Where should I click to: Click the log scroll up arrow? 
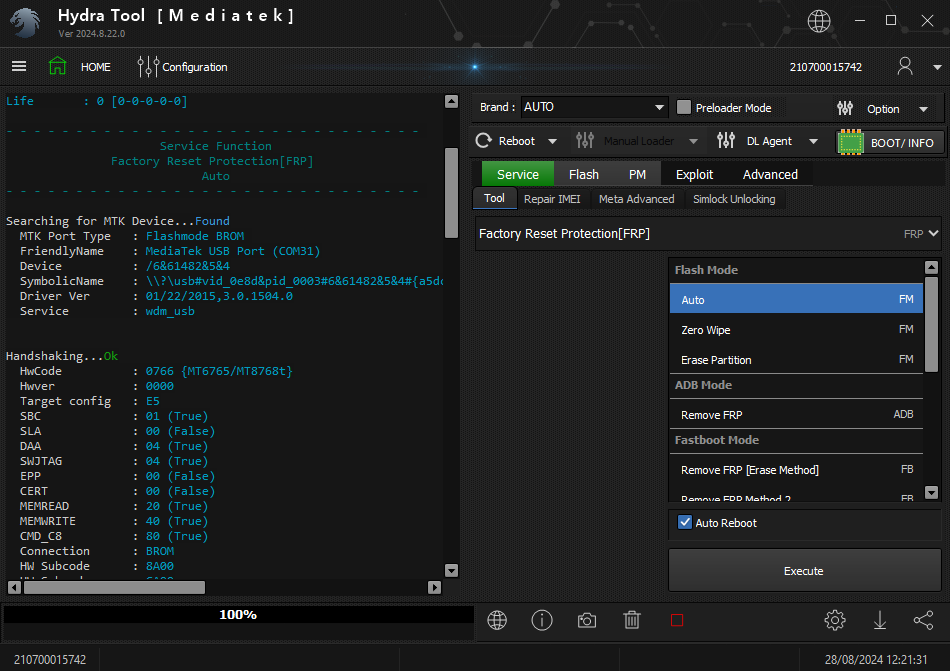pyautogui.click(x=451, y=101)
